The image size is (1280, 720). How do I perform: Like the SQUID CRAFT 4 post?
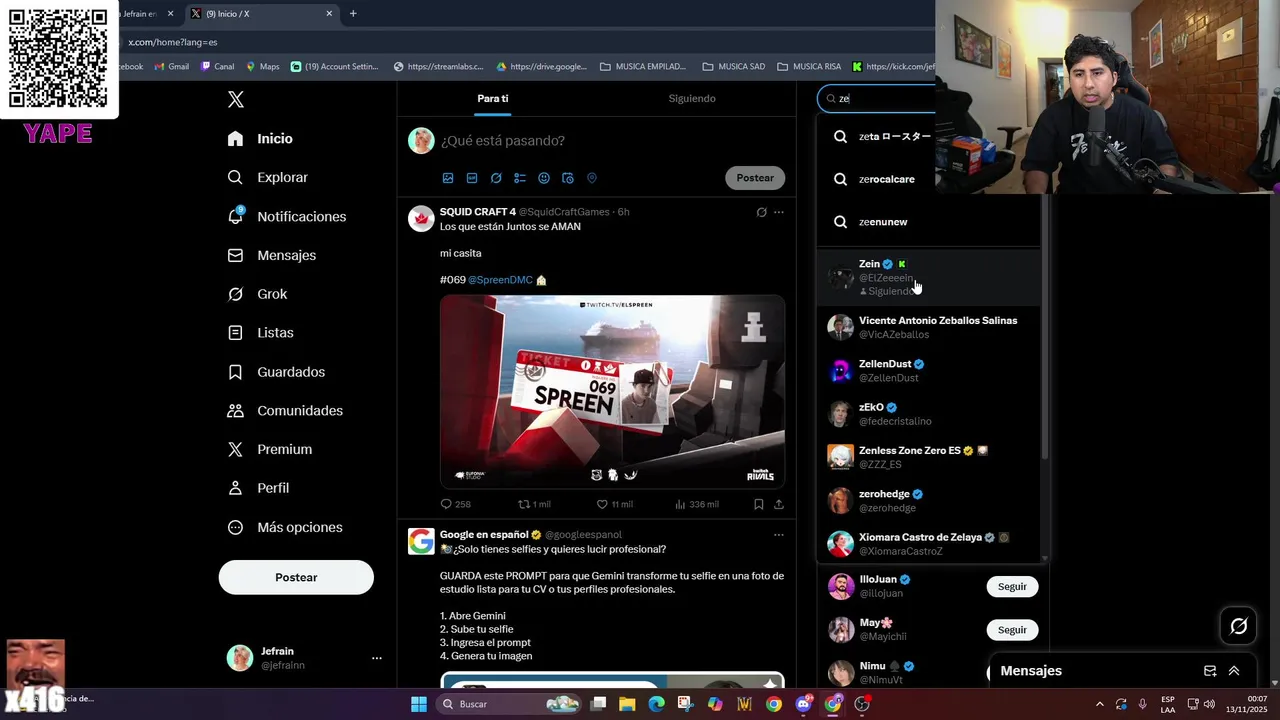[x=614, y=504]
